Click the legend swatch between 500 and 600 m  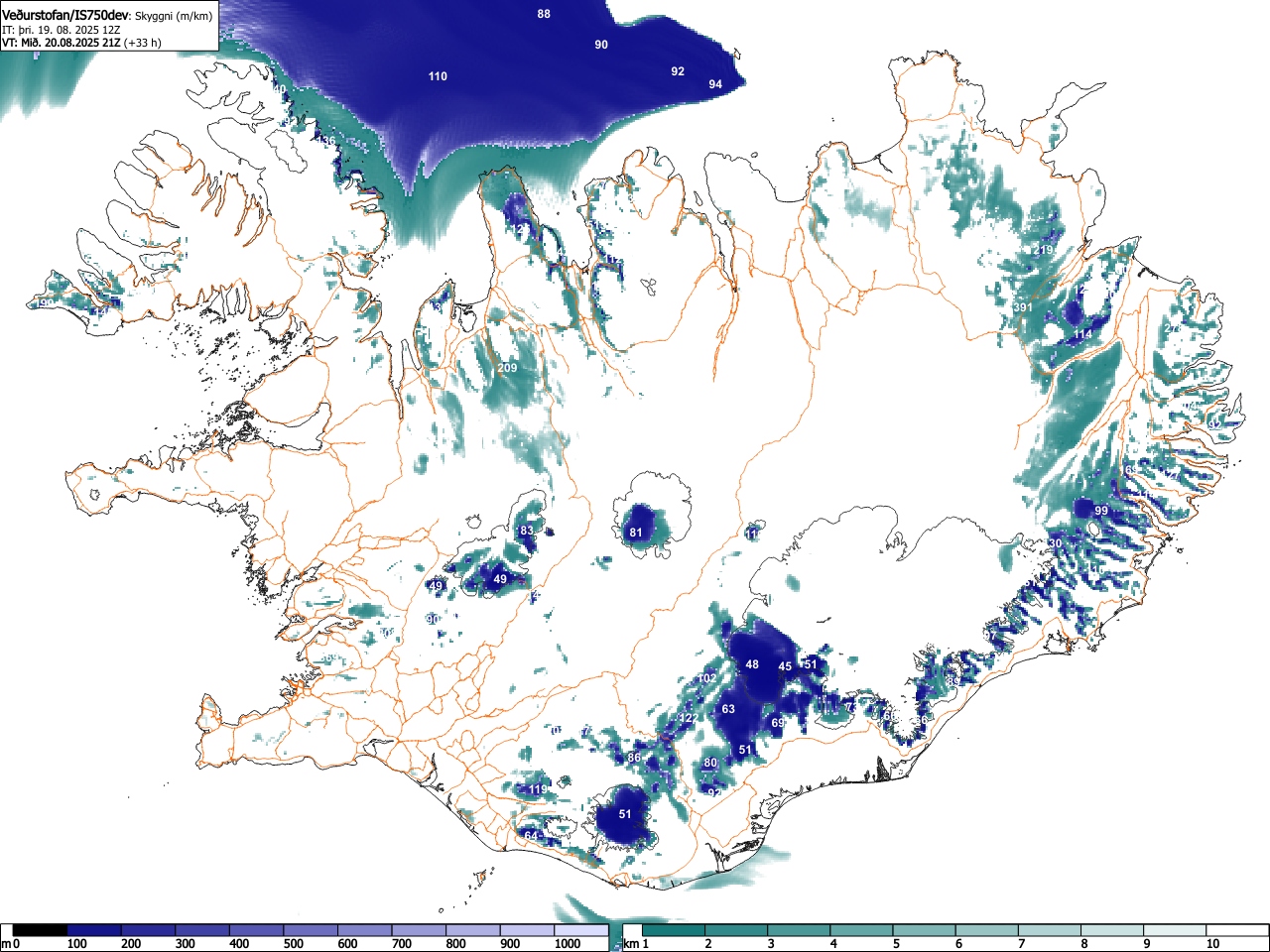point(311,930)
